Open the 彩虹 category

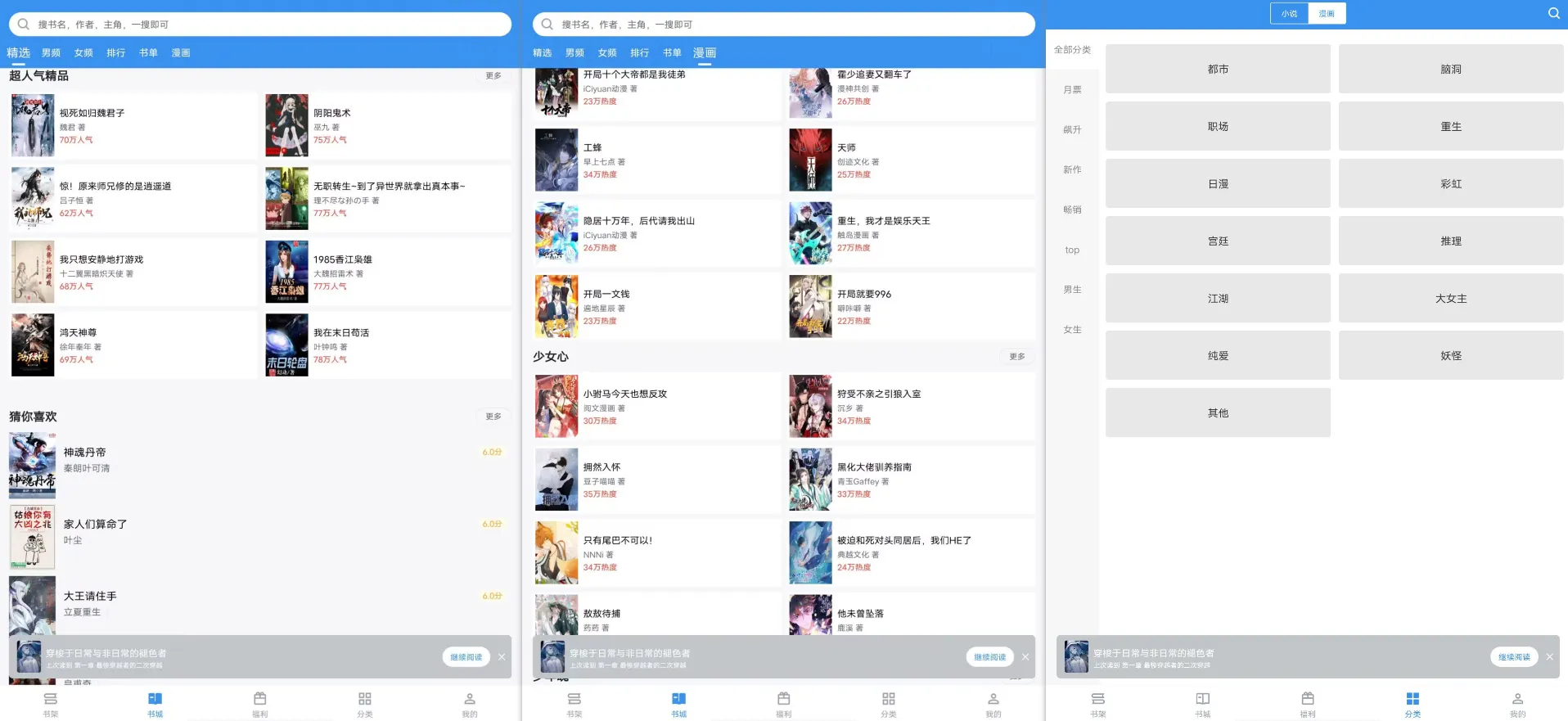pos(1451,183)
